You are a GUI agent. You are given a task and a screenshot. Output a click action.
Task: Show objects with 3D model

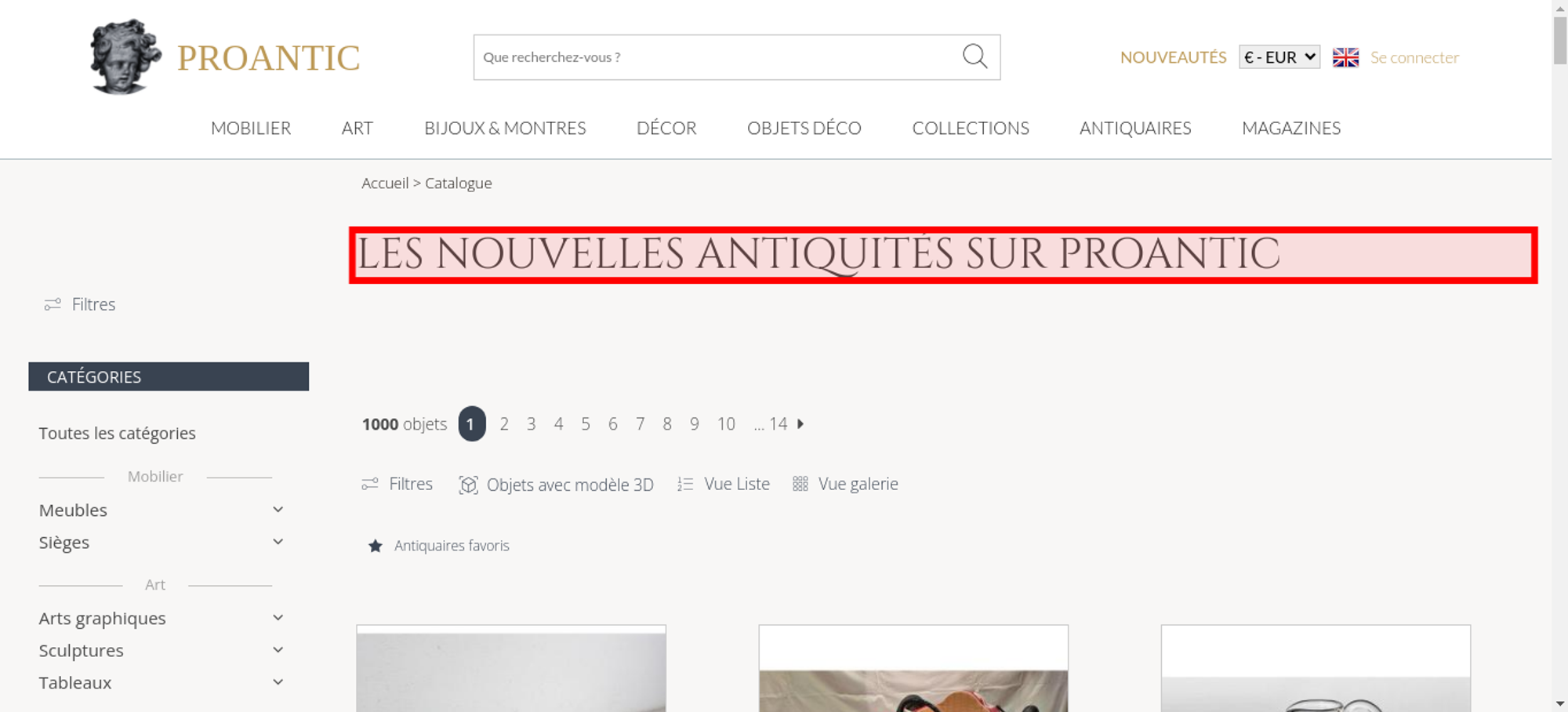coord(557,485)
